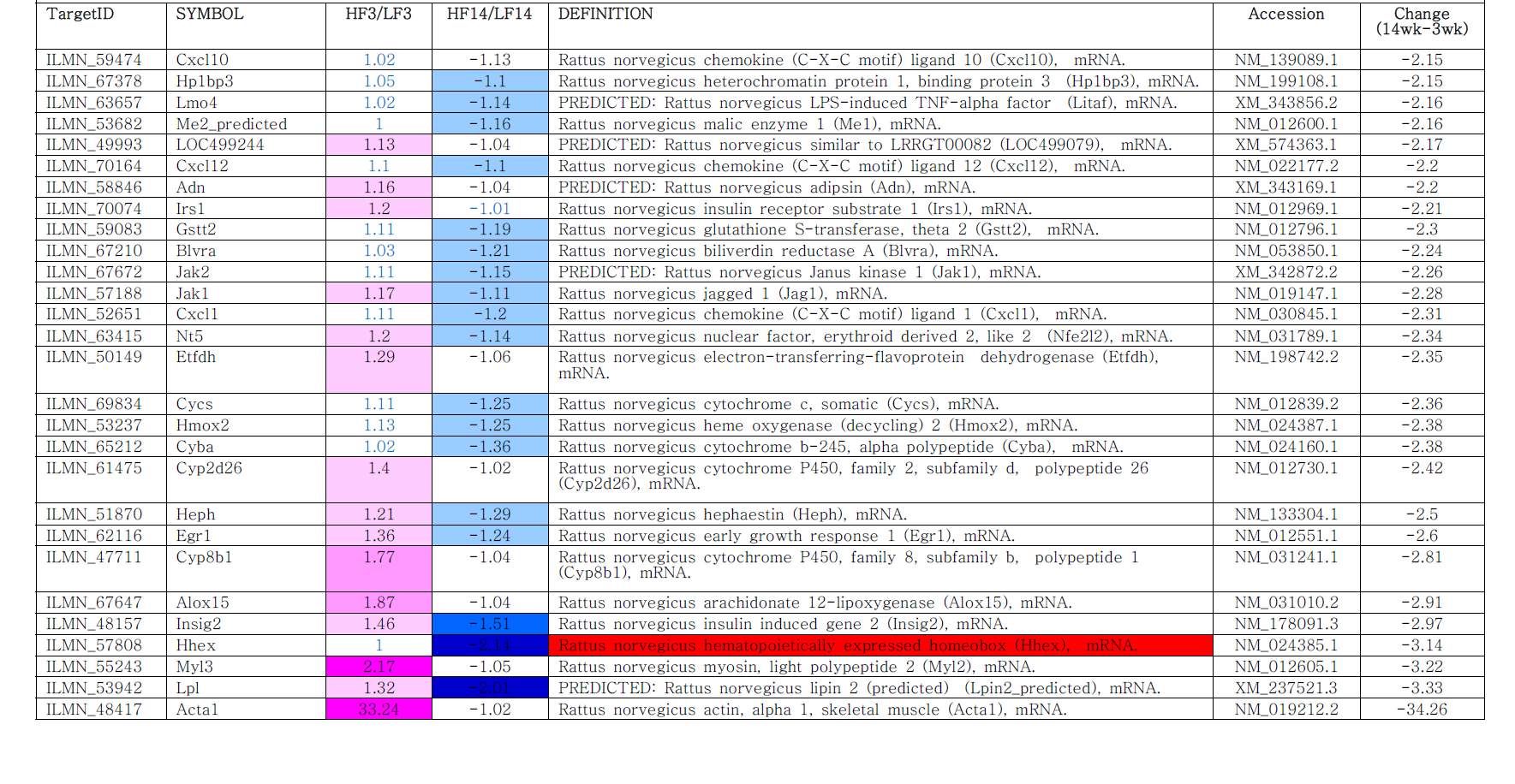The width and height of the screenshot is (1515, 784).
Task: Click the red-highlighted Hhex definition cell
Action: coord(880,645)
